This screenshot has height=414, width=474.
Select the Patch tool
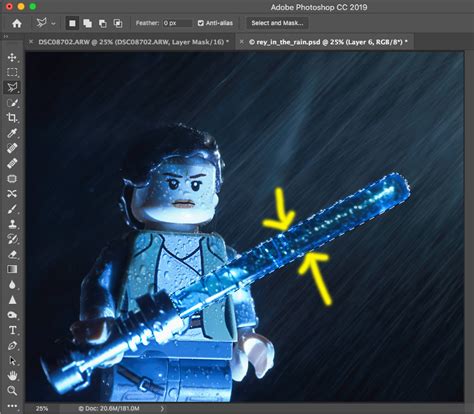(12, 179)
